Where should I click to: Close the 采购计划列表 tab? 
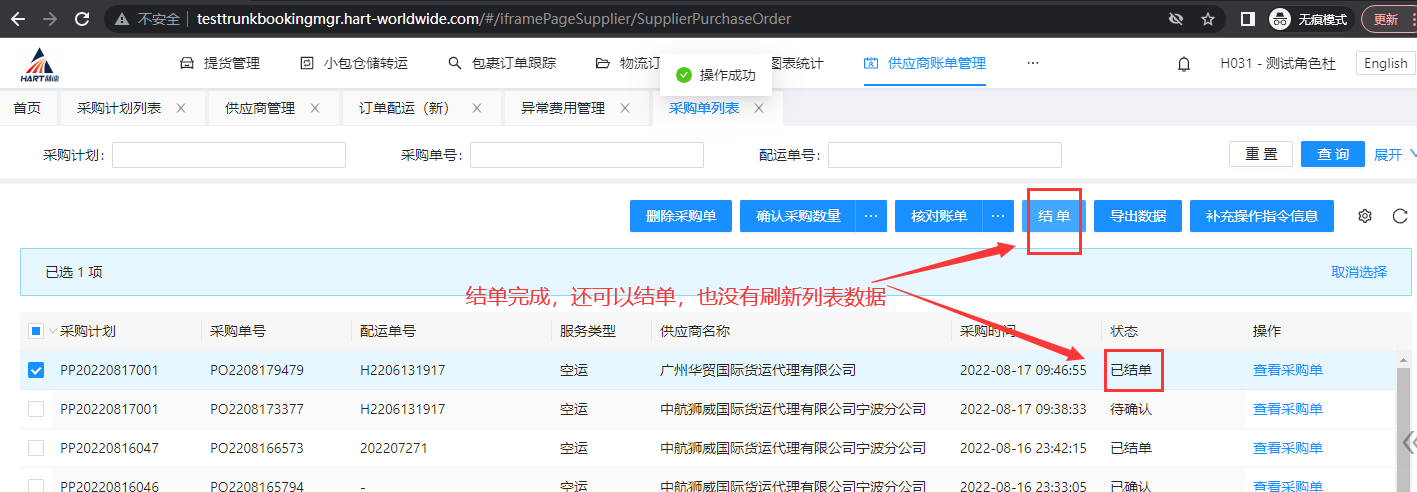pyautogui.click(x=181, y=108)
